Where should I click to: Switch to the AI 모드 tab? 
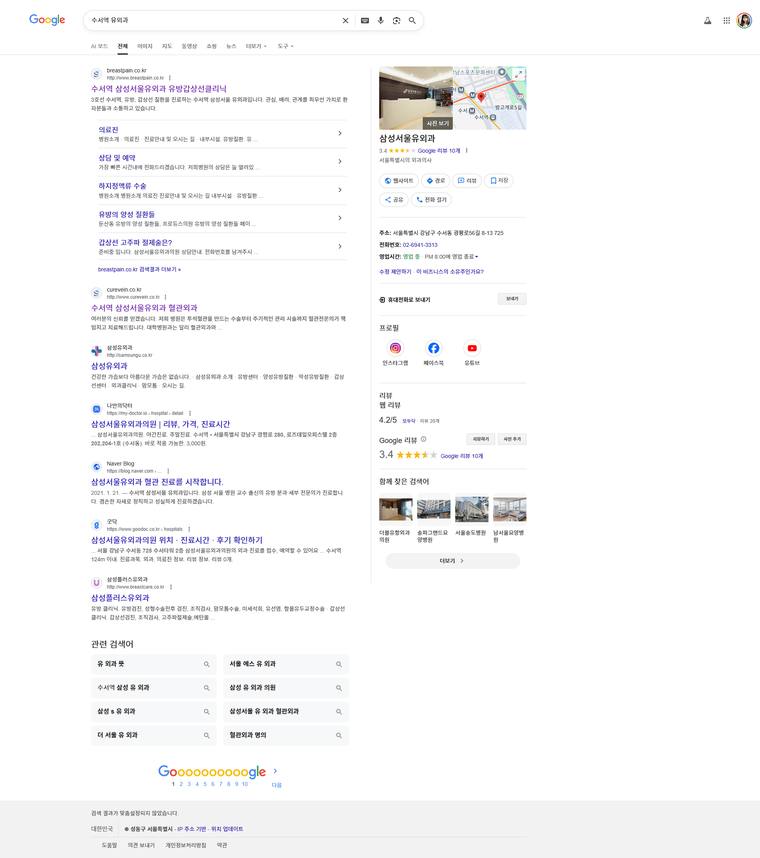coord(99,46)
